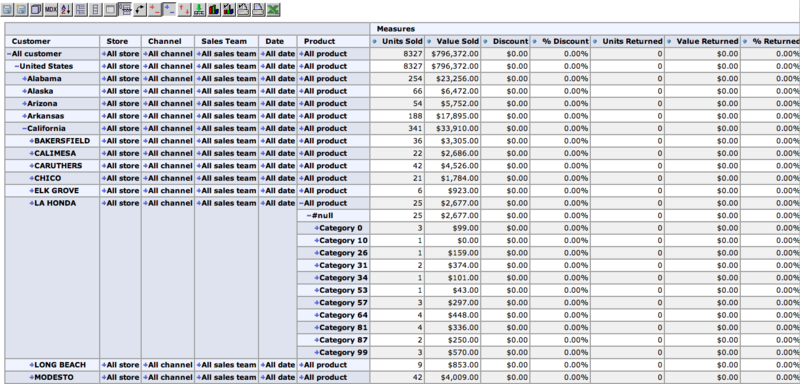This screenshot has width=800, height=384.
Task: Collapse the #null product node
Action: point(309,216)
